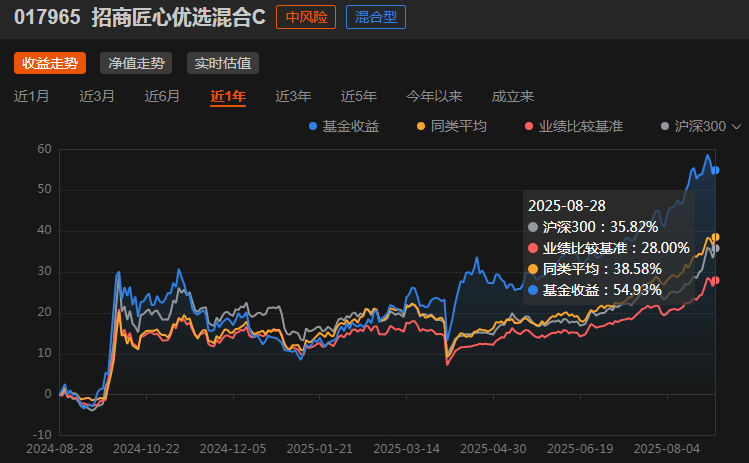Click tooltip value 同类平均：38.58%
The width and height of the screenshot is (749, 463).
tap(595, 269)
